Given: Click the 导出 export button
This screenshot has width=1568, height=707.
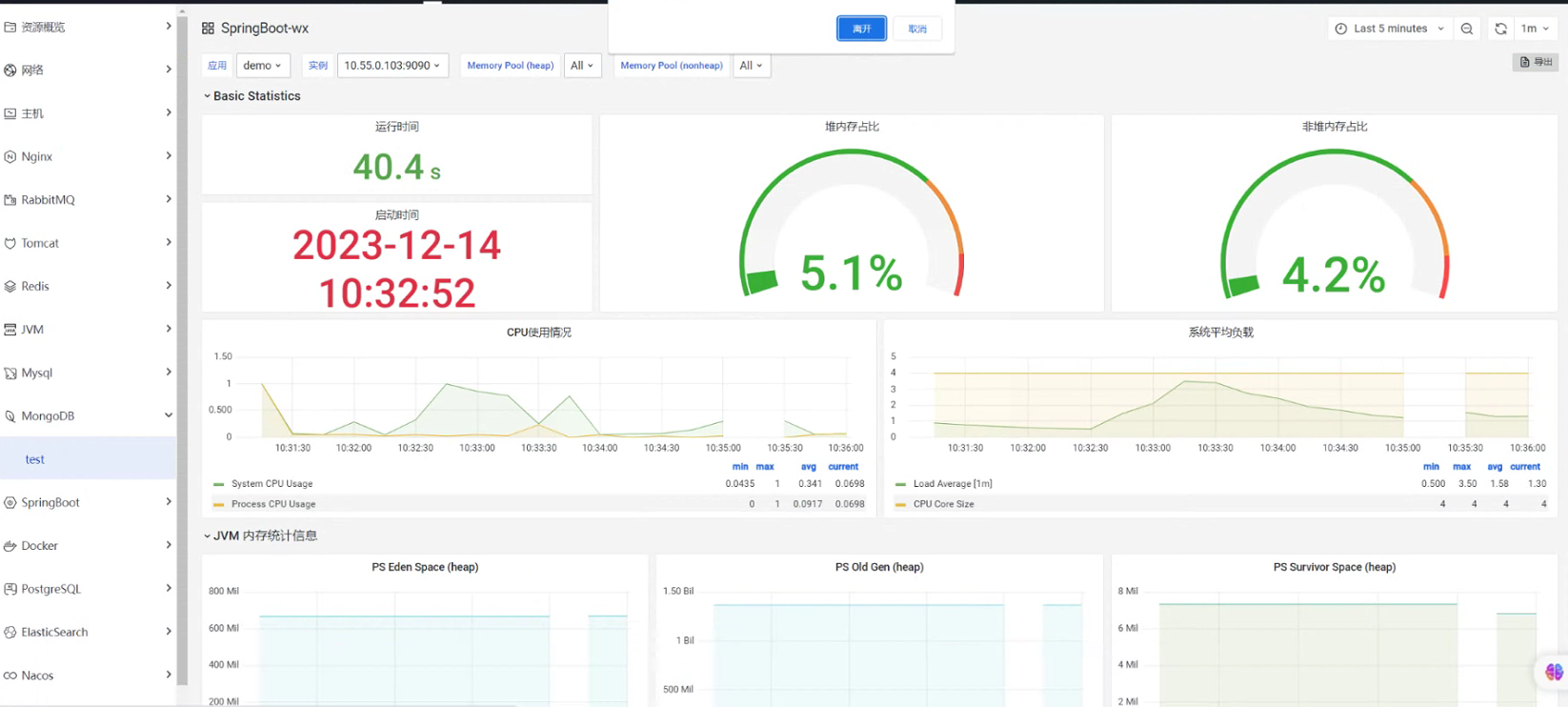Looking at the screenshot, I should click(x=1536, y=62).
